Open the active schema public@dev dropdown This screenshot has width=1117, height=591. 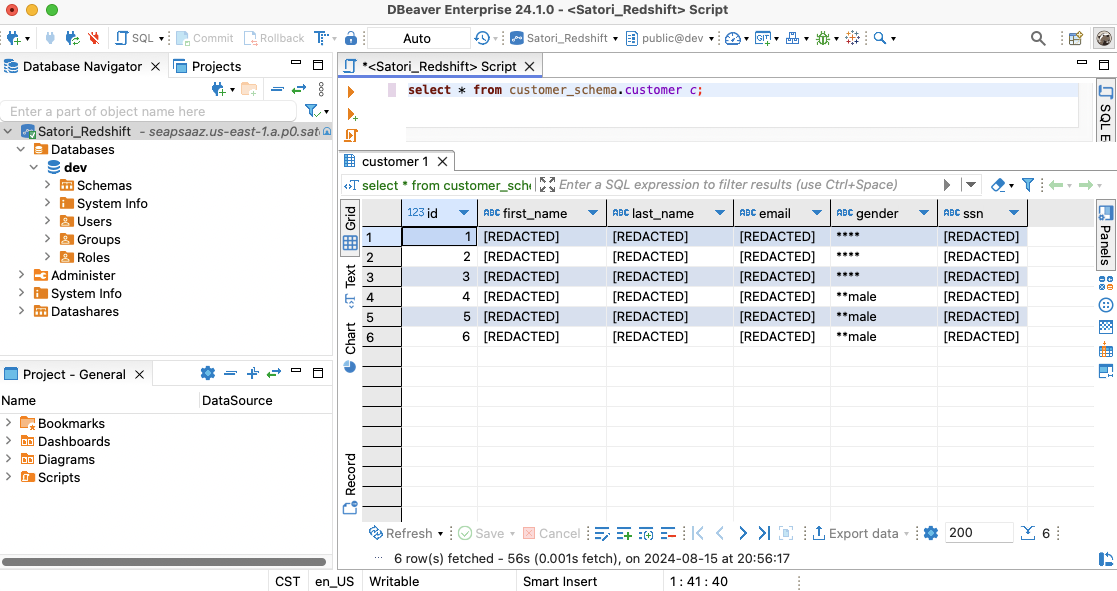pos(671,38)
